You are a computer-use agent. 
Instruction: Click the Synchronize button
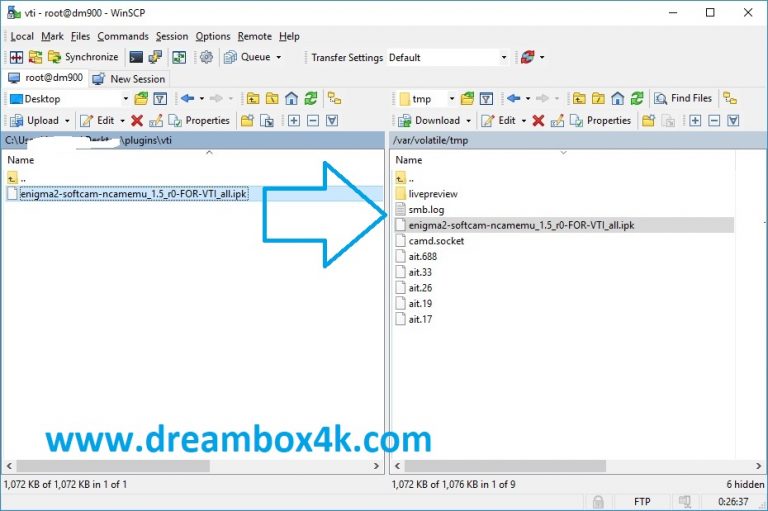[x=83, y=57]
